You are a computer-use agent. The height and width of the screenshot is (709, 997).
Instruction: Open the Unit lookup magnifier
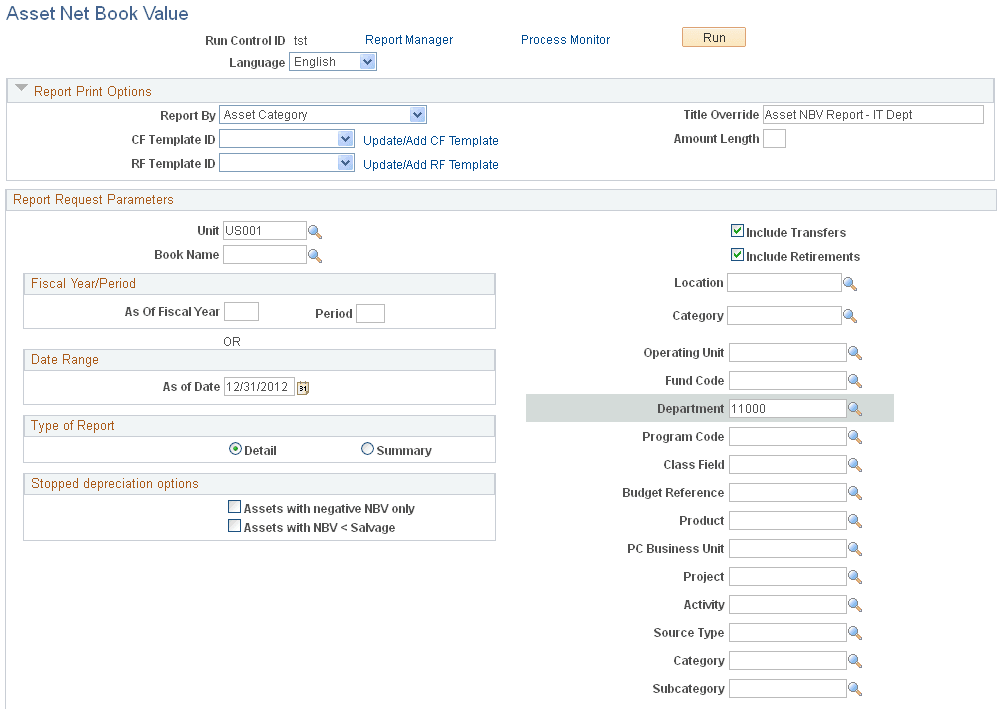pyautogui.click(x=315, y=230)
